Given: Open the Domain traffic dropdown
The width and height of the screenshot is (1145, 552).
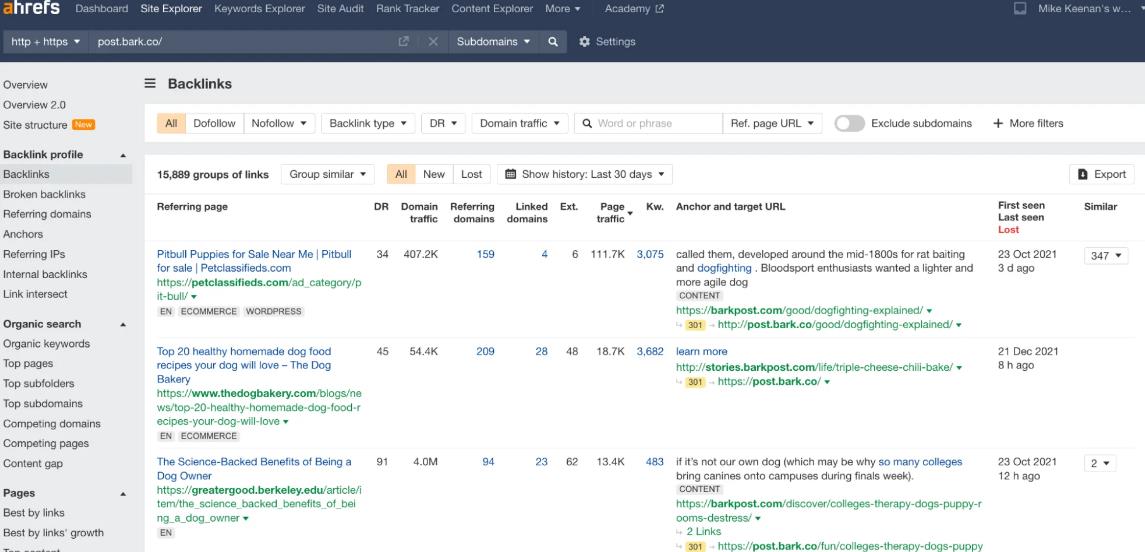Looking at the screenshot, I should coord(520,123).
